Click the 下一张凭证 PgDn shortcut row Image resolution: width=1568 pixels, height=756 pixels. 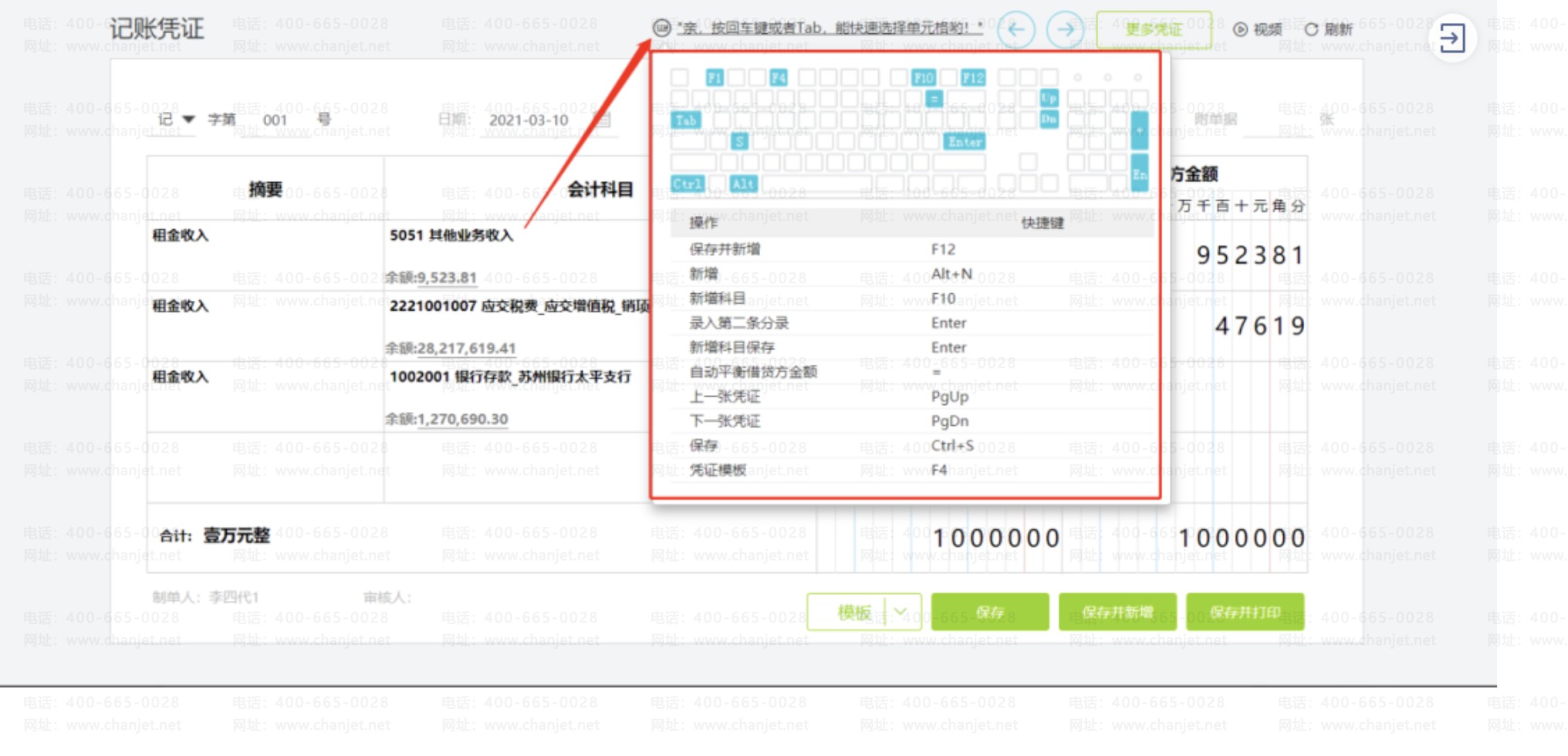(912, 421)
